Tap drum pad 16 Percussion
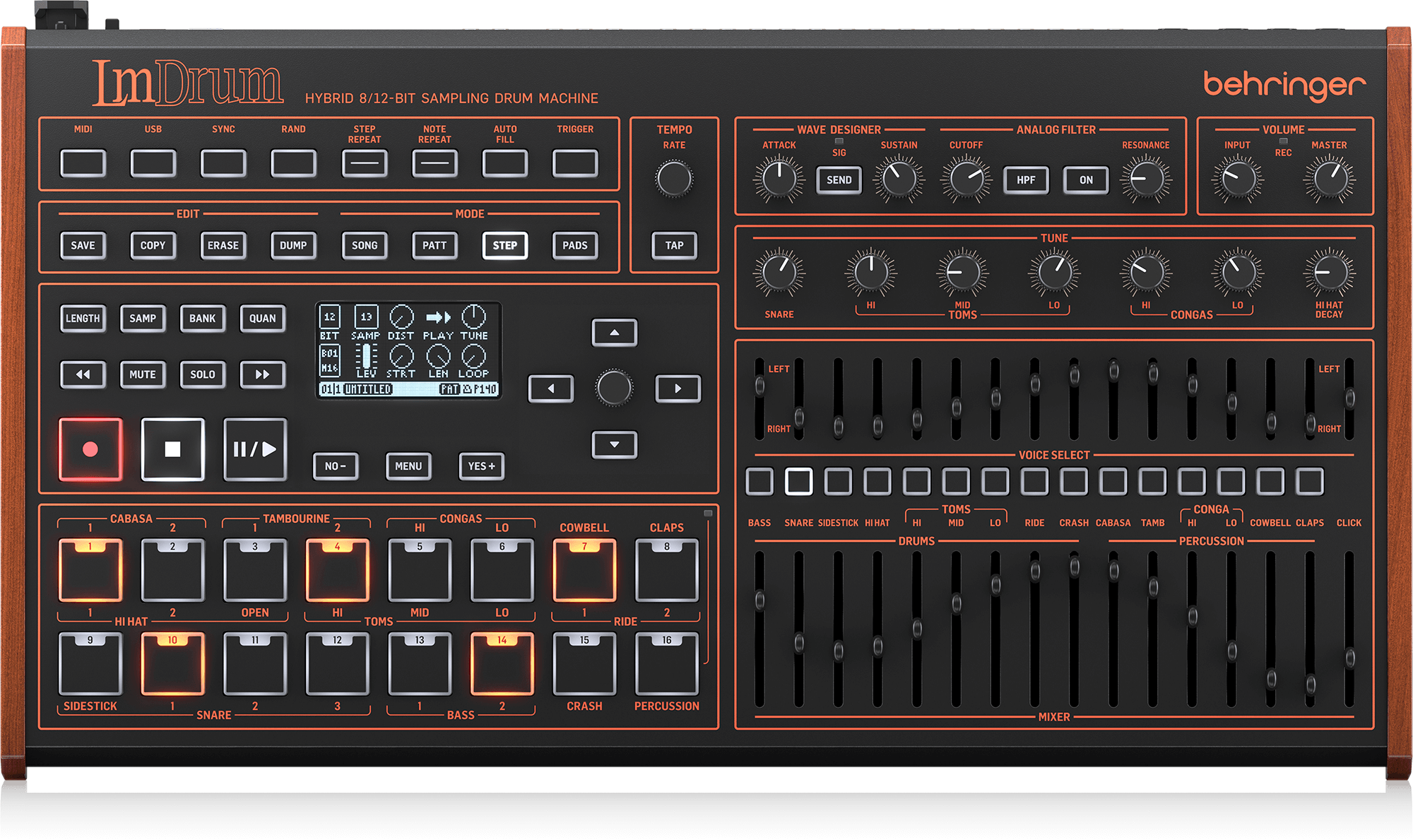Image resolution: width=1413 pixels, height=840 pixels. tap(667, 664)
